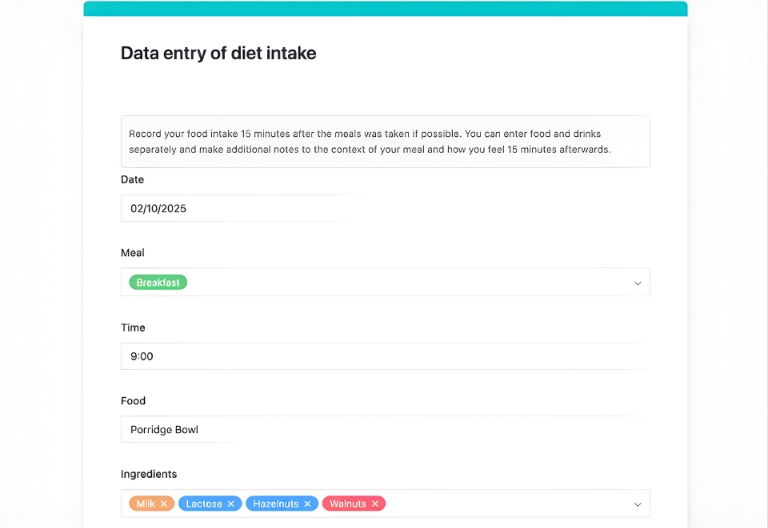Select the Milk tag label
This screenshot has height=528, width=768.
pyautogui.click(x=146, y=504)
